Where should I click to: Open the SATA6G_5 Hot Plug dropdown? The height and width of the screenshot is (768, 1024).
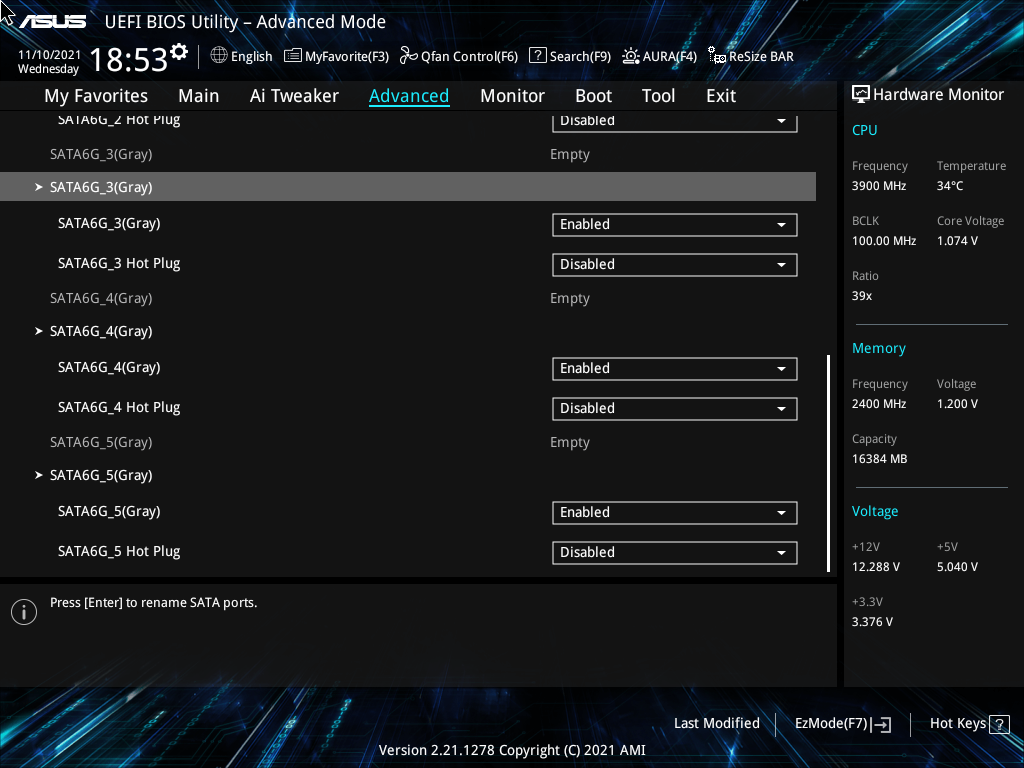[675, 552]
